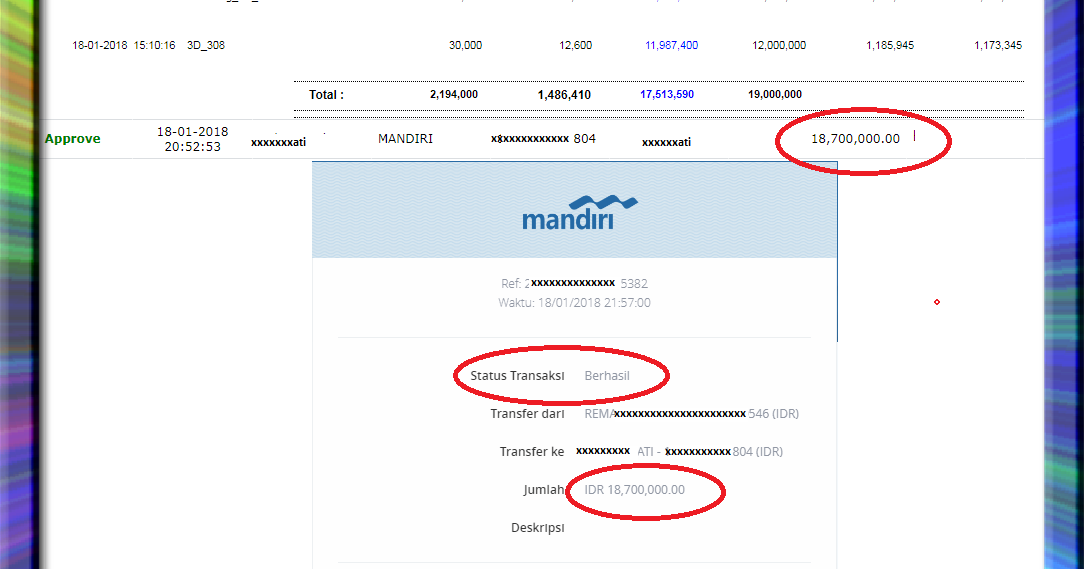Click the value 12,000,000 in the 3D_308 row
Image resolution: width=1084 pixels, height=569 pixels.
779,45
